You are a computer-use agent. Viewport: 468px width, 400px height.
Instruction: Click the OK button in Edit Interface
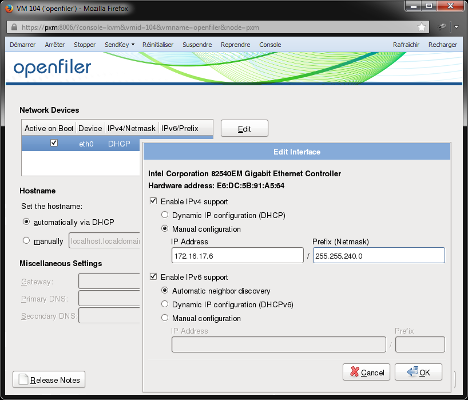pyautogui.click(x=419, y=372)
